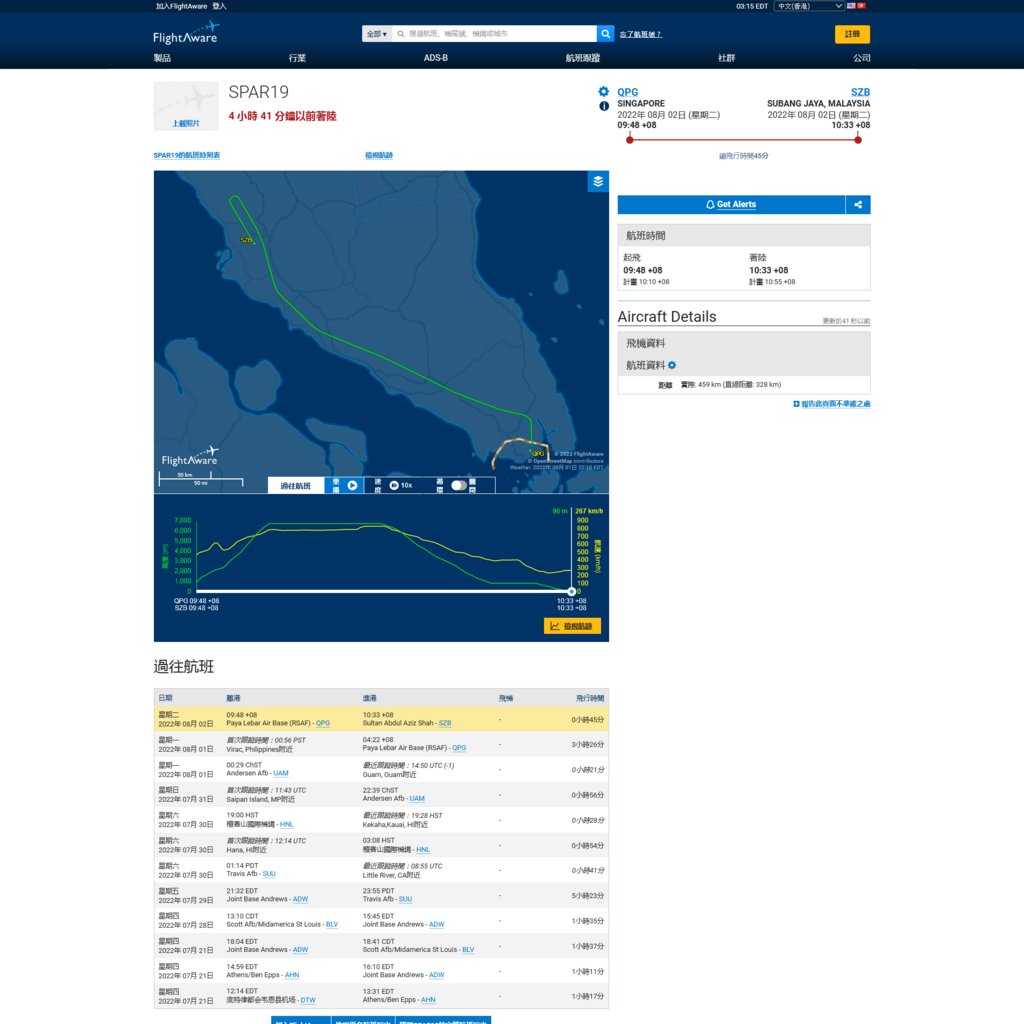Open the SPAR19的航班時刻表 link

pyautogui.click(x=187, y=155)
